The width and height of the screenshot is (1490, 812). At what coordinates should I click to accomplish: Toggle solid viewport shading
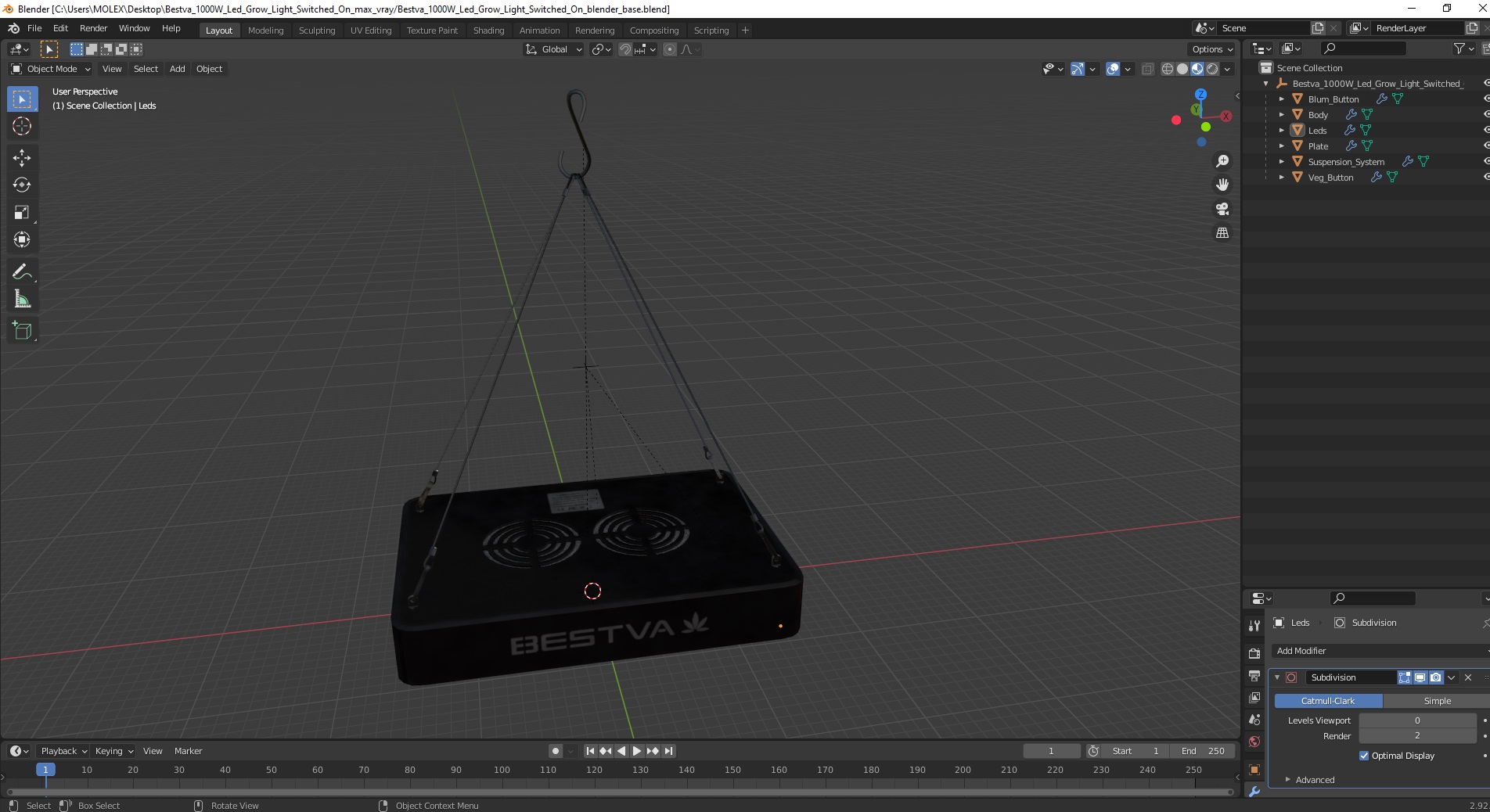coord(1182,69)
